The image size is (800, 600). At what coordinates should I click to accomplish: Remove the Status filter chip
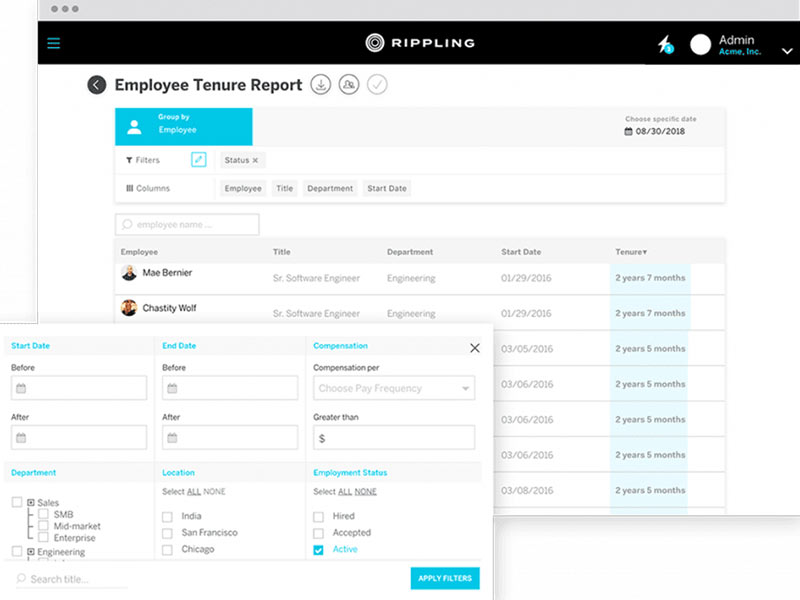[256, 160]
